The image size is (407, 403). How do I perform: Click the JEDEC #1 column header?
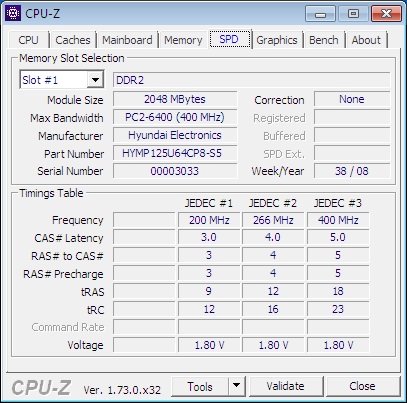(209, 203)
